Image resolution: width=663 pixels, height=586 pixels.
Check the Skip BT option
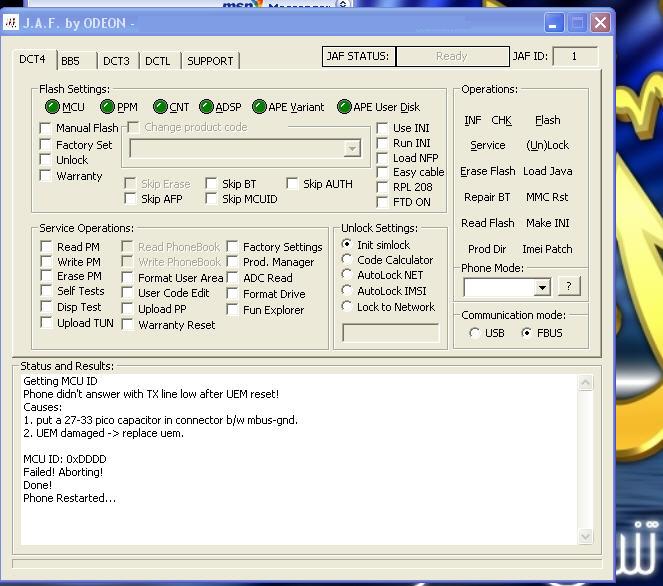click(211, 183)
